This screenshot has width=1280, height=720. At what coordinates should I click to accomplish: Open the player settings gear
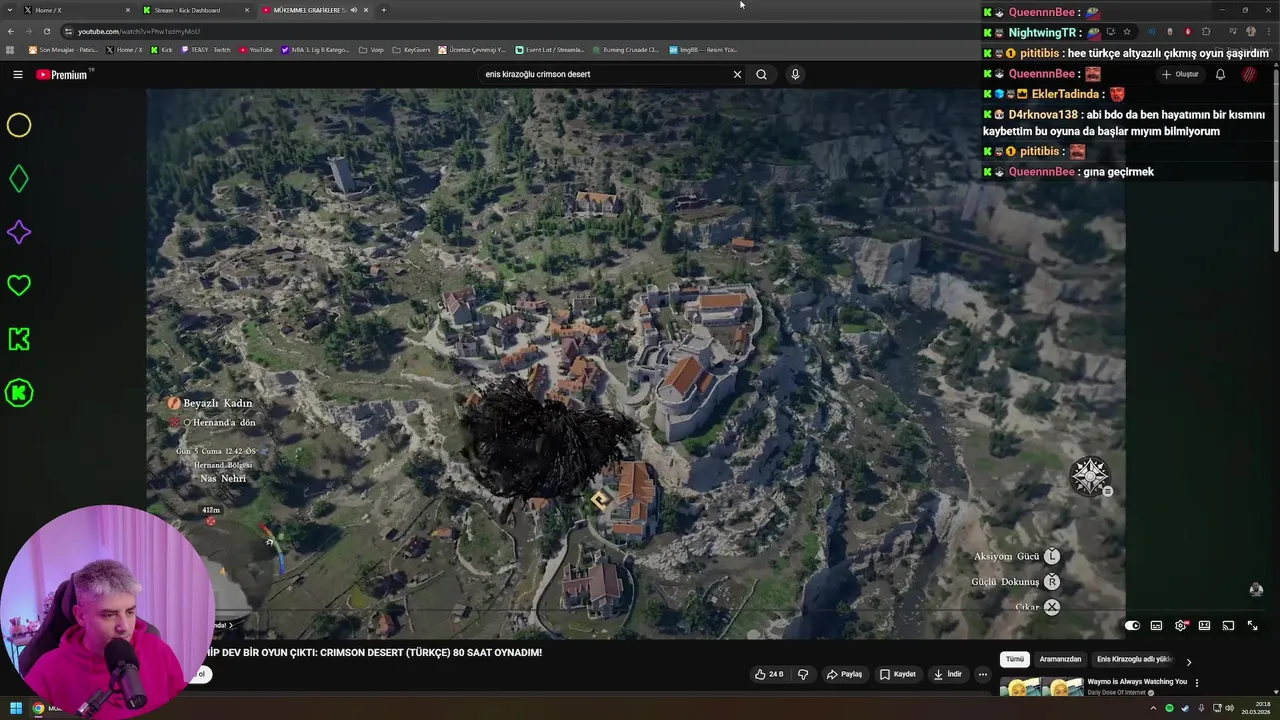coord(1181,626)
